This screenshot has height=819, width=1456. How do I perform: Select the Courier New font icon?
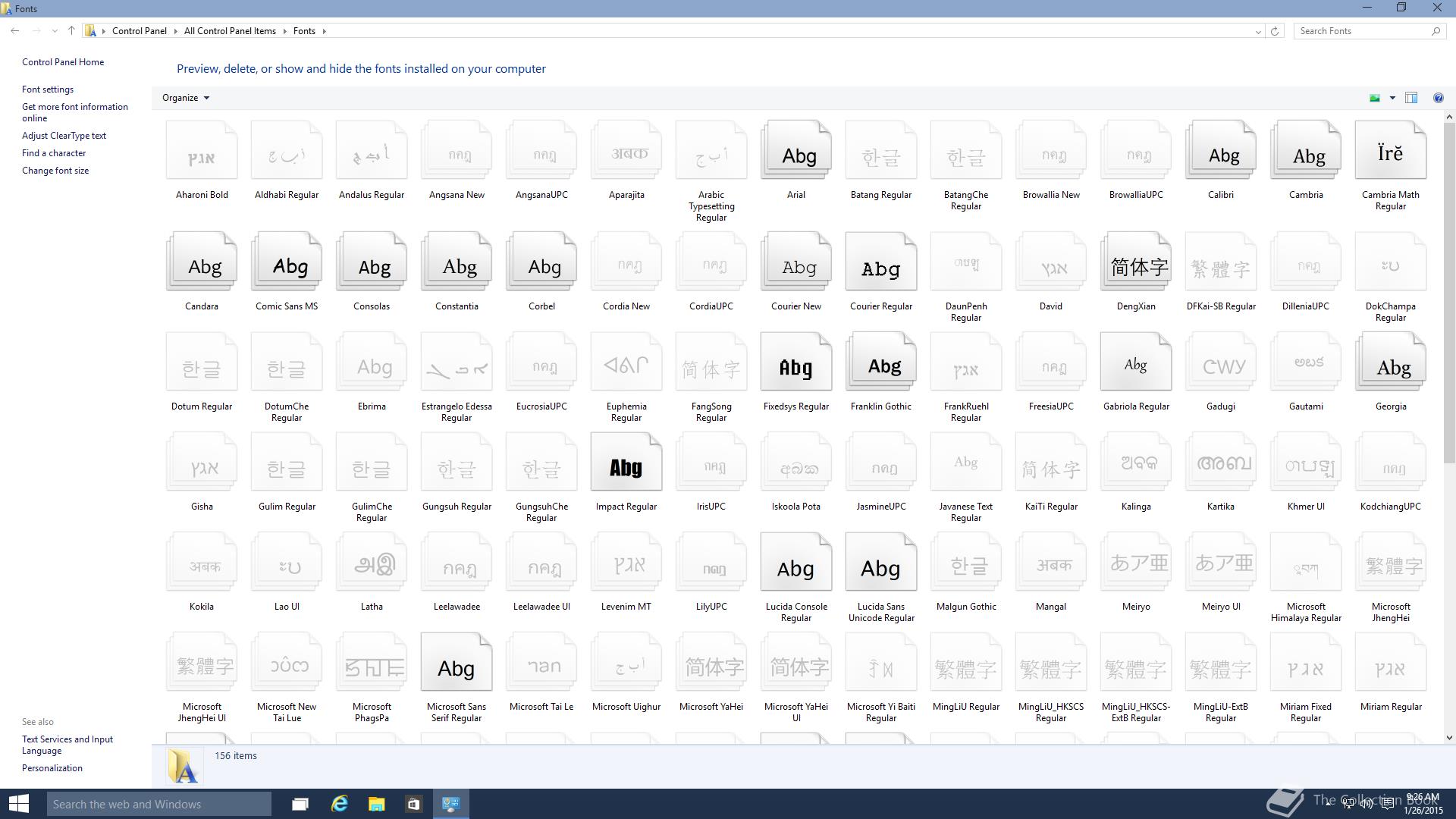click(796, 262)
